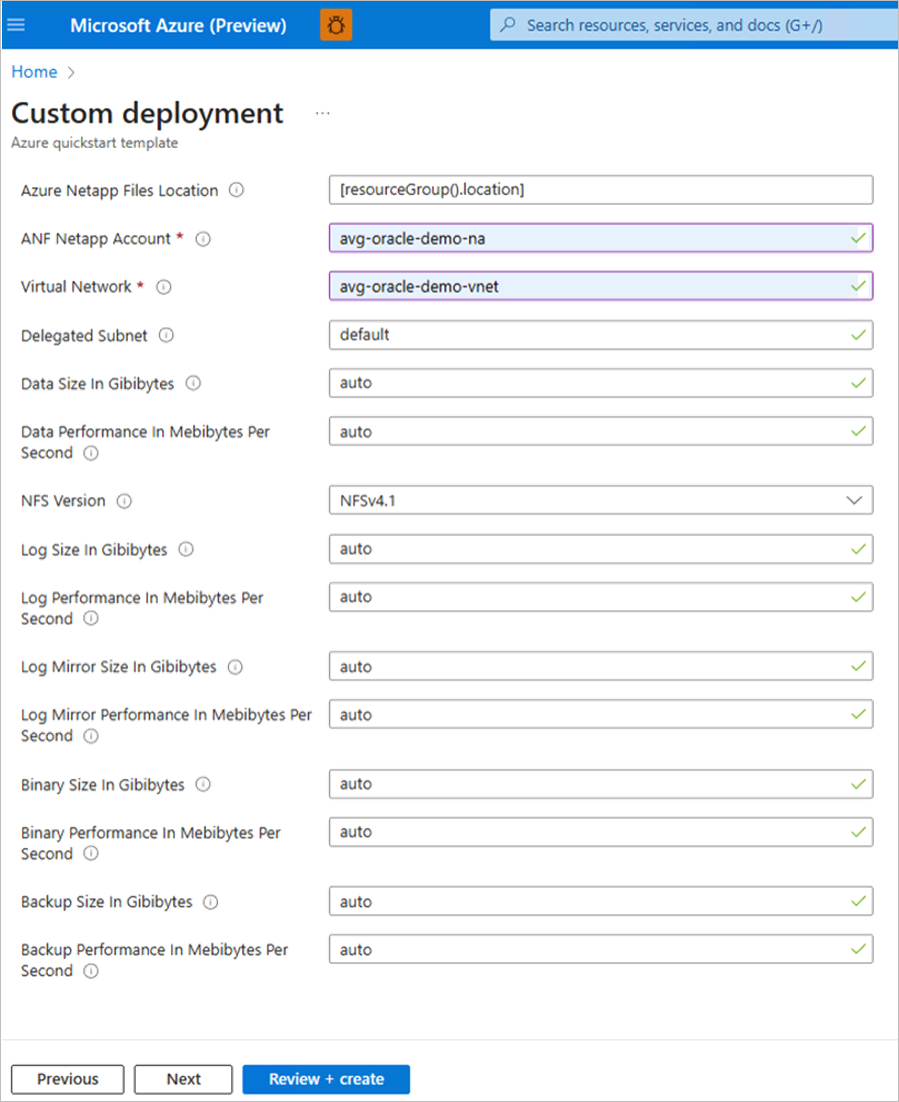Return using the Previous button
The image size is (899, 1102).
coord(68,1079)
